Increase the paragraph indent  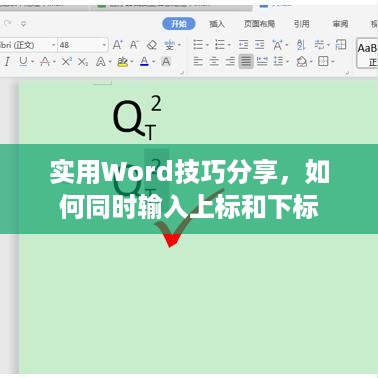(259, 45)
